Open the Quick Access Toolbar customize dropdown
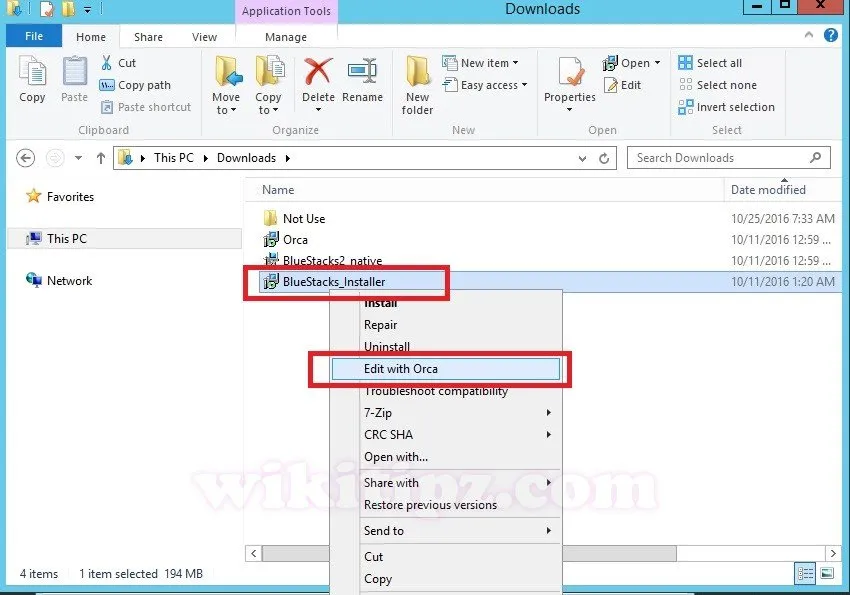The height and width of the screenshot is (595, 850). pyautogui.click(x=88, y=10)
